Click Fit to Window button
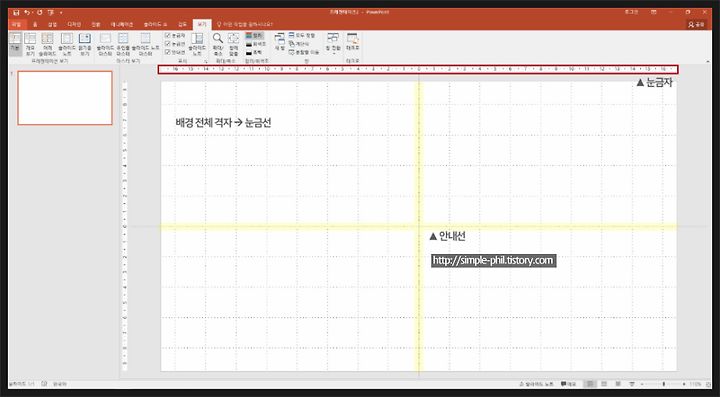 pyautogui.click(x=234, y=44)
